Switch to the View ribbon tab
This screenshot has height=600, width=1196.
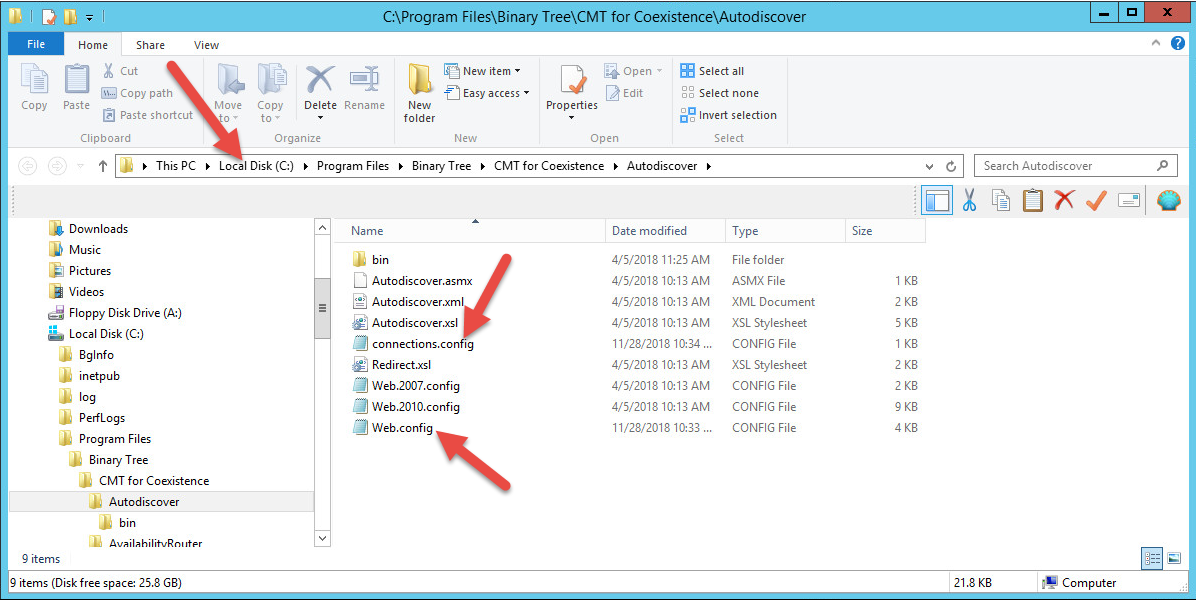coord(206,45)
